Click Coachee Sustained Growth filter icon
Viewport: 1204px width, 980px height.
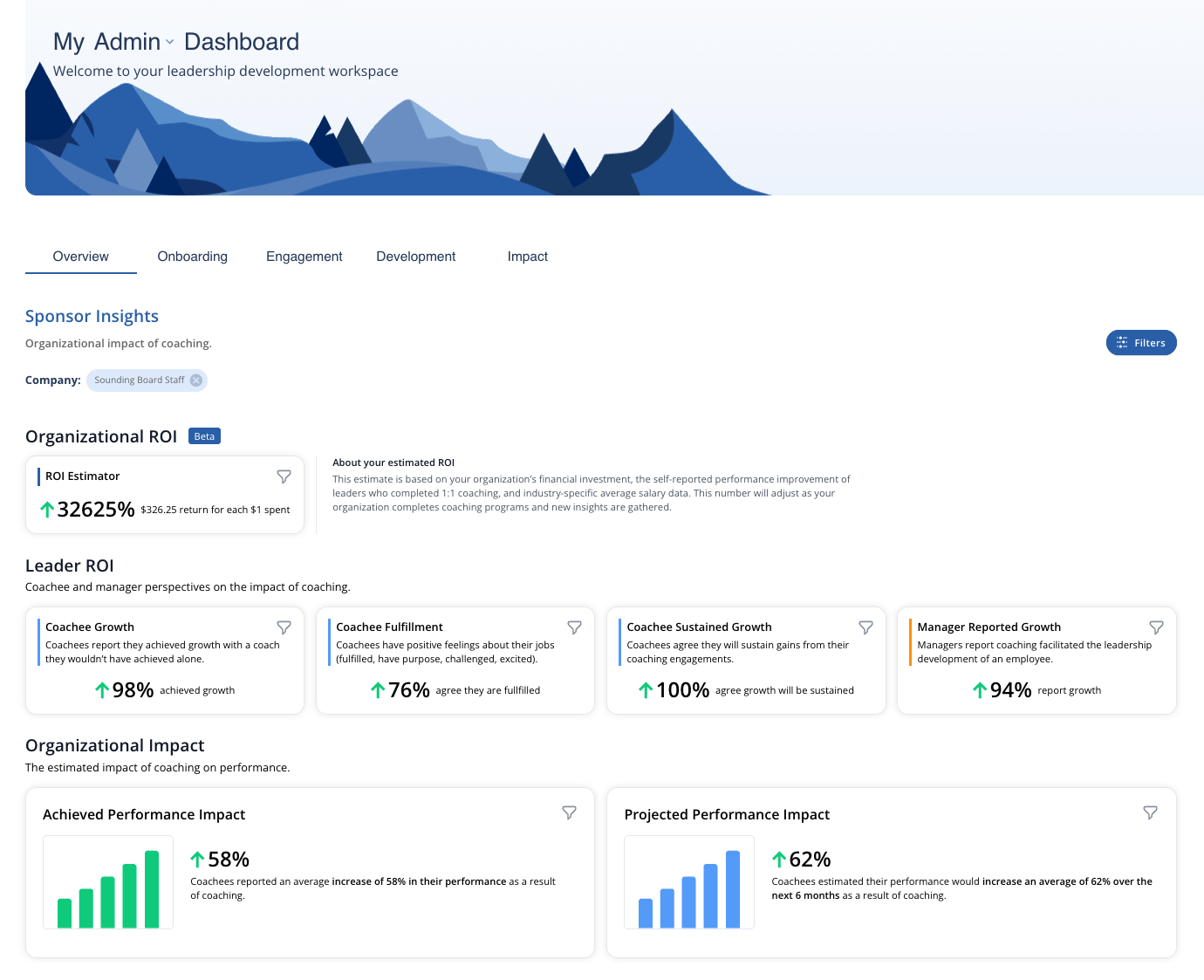coord(865,627)
